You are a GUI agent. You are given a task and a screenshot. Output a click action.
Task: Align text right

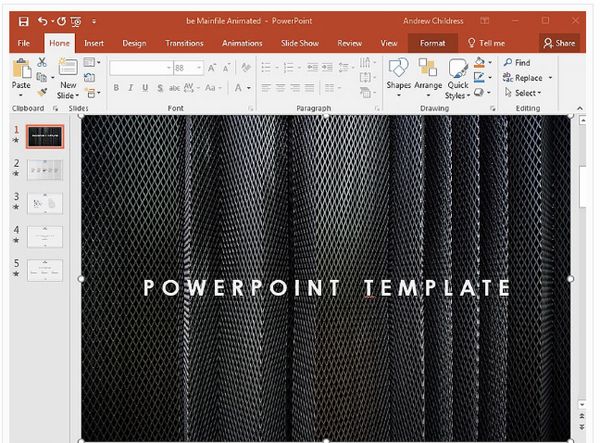coord(295,88)
